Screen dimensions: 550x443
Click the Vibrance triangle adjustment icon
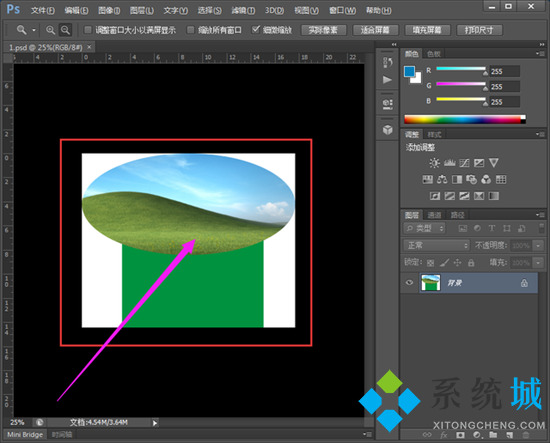tap(494, 163)
